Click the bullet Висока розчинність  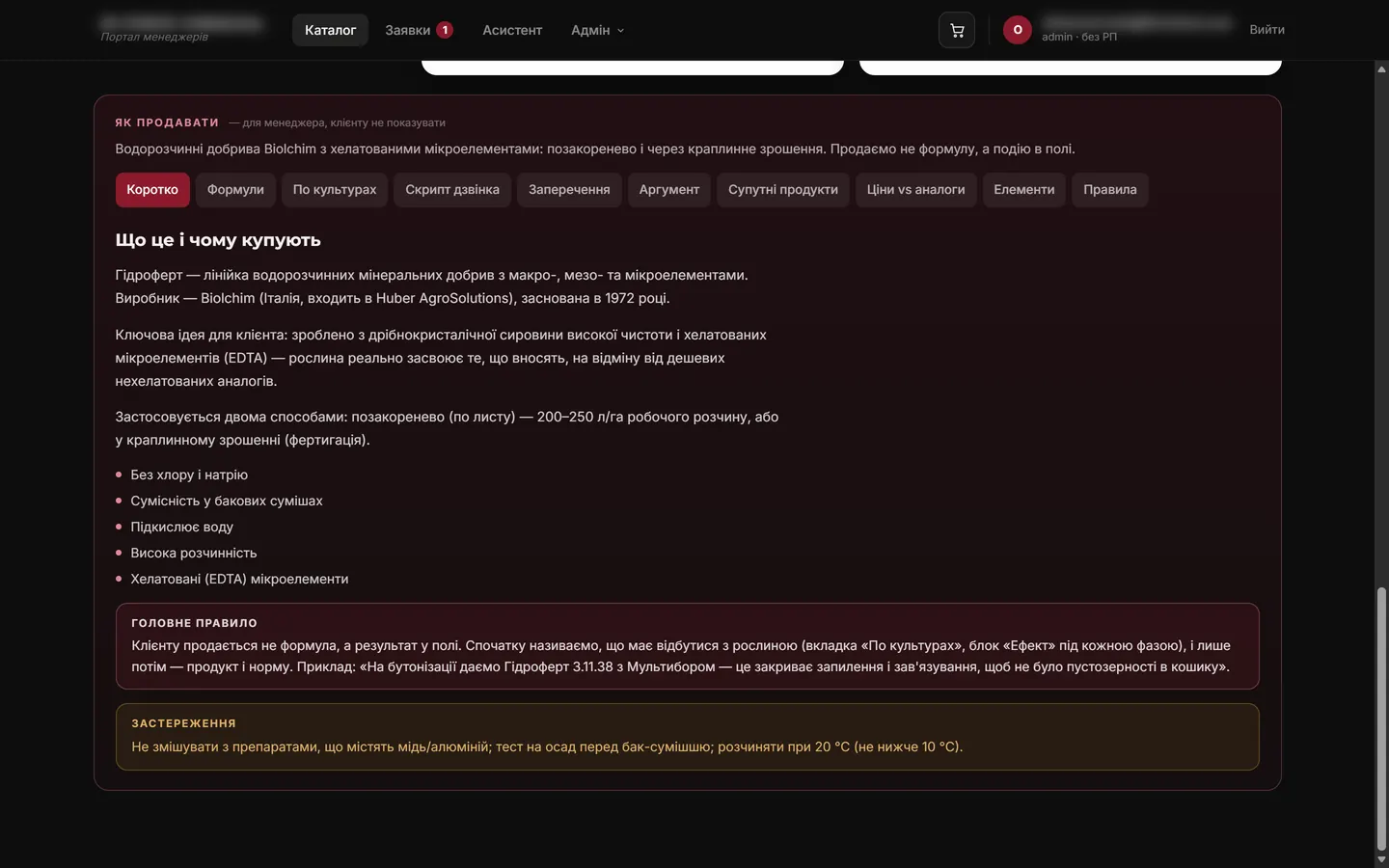click(194, 553)
